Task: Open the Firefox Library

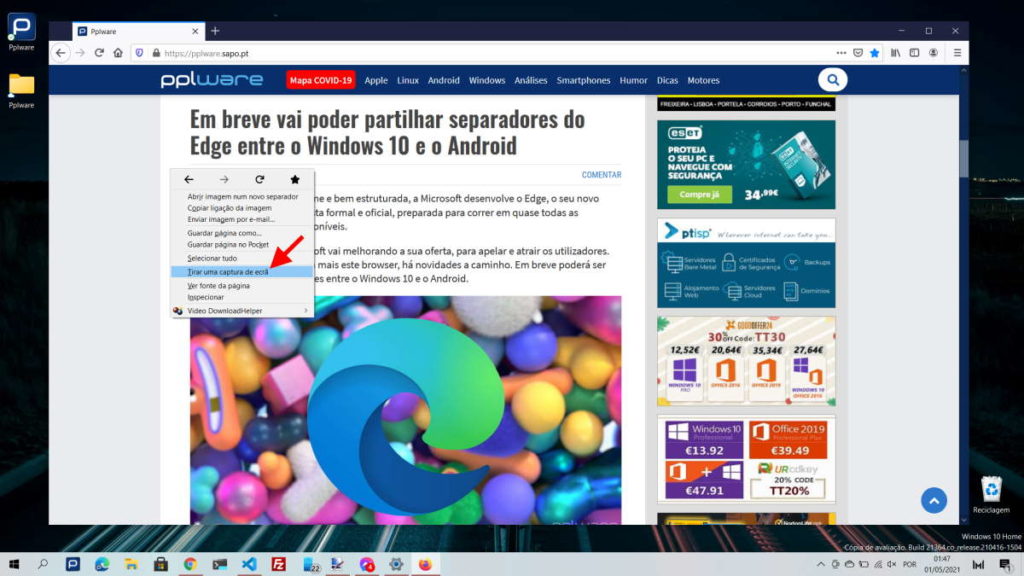Action: tap(895, 52)
